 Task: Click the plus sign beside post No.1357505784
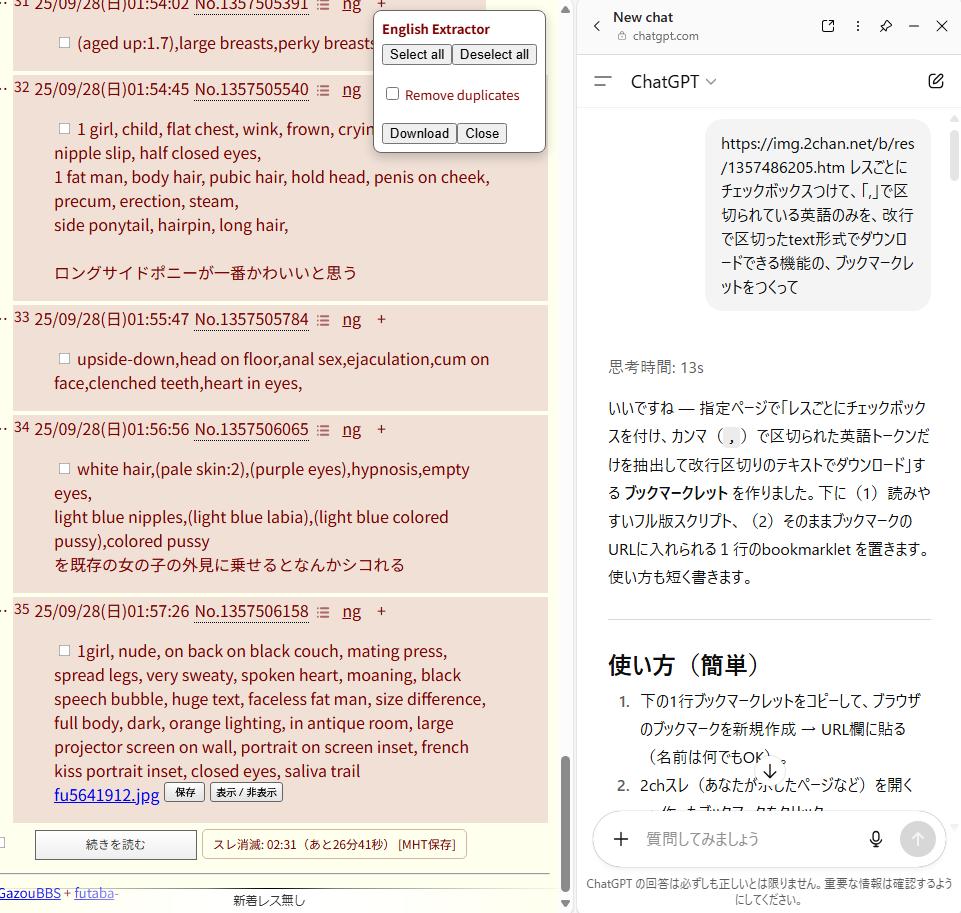coord(381,320)
